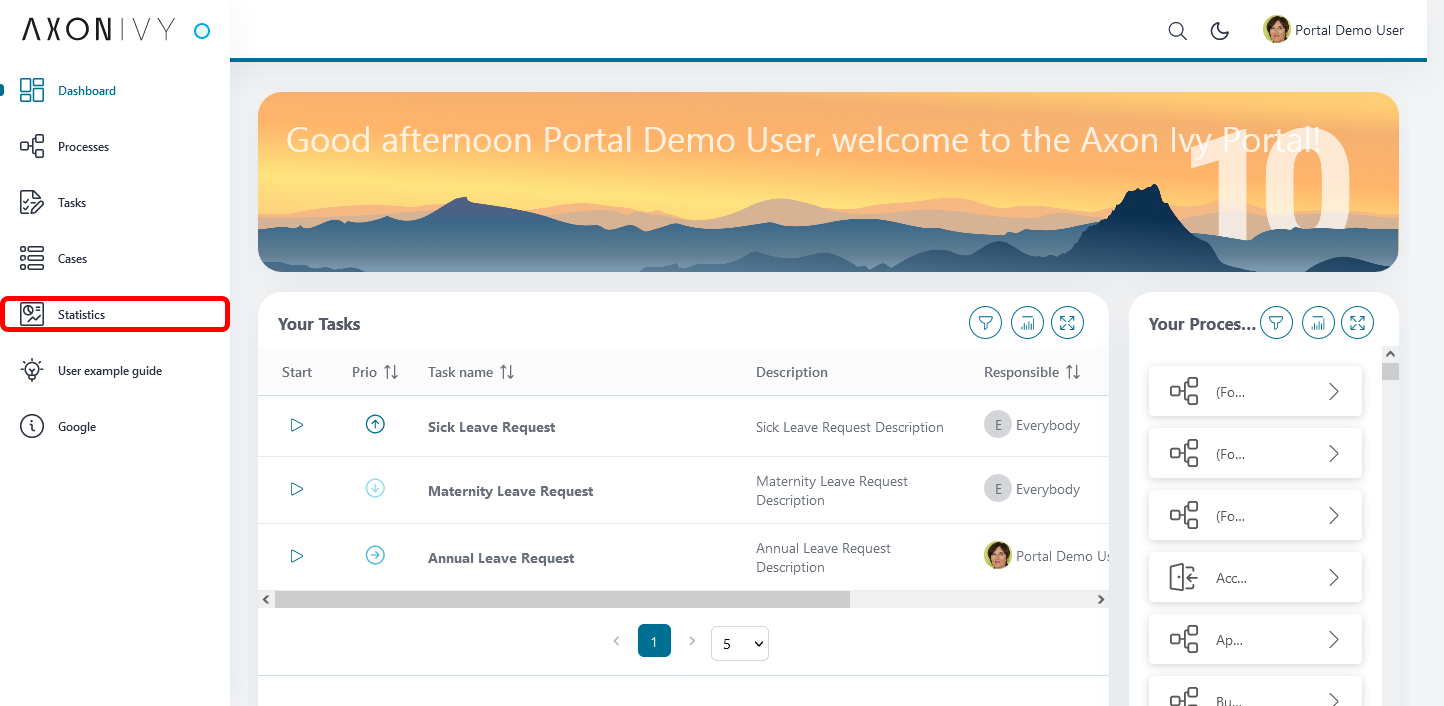Open the Google info icon
This screenshot has height=706, width=1444.
pyautogui.click(x=32, y=426)
